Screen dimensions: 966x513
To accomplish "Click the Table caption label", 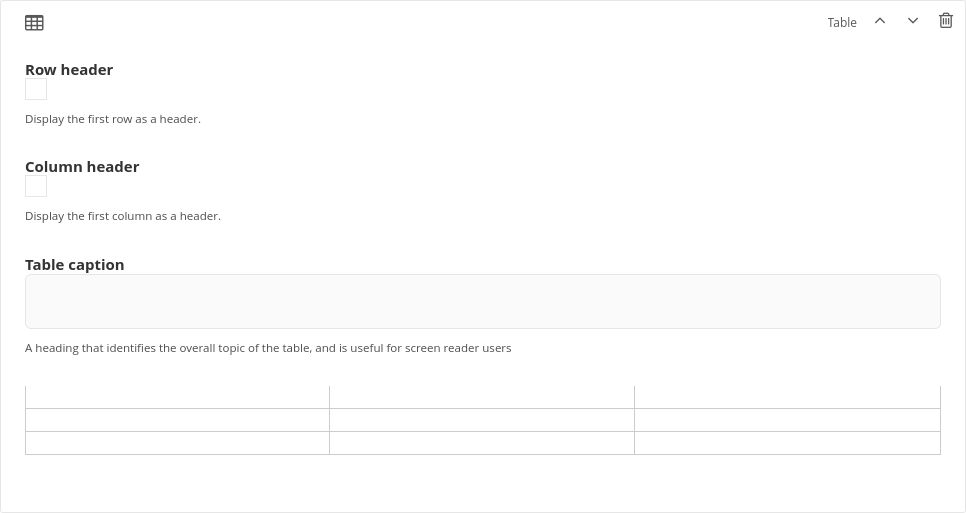I will point(75,265).
